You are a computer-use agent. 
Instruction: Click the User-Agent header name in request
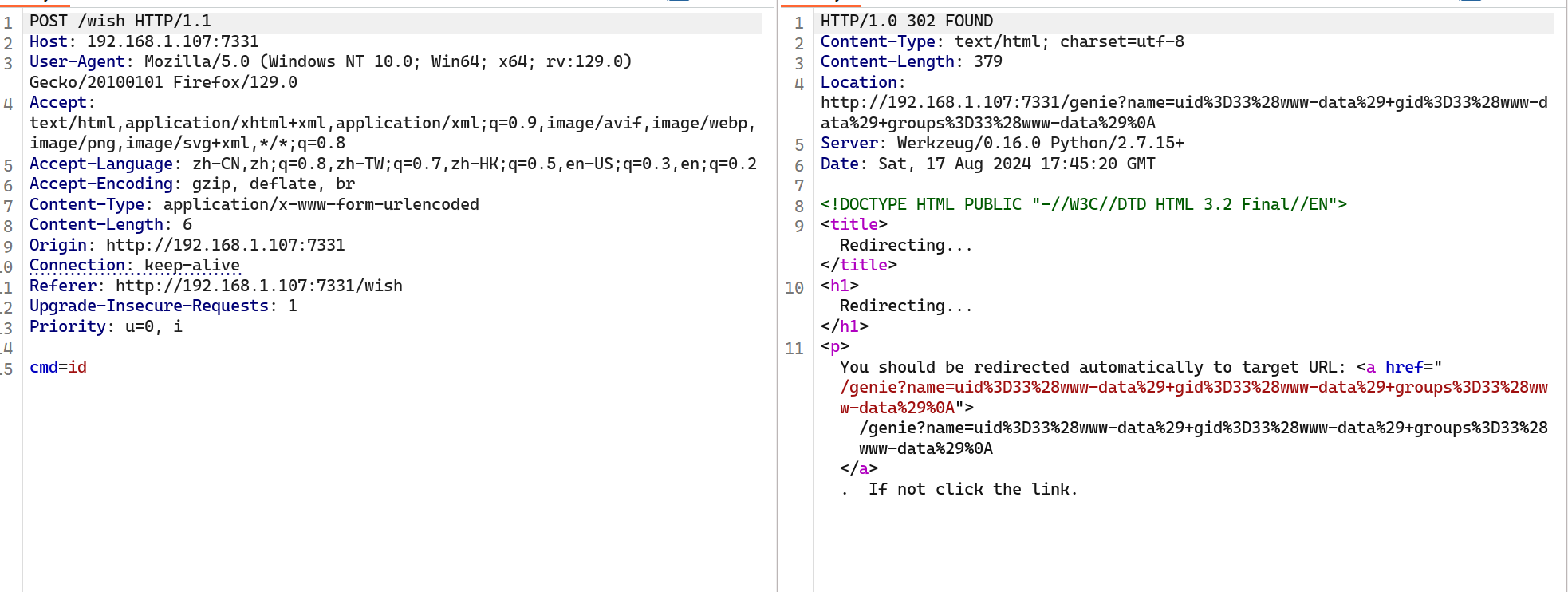click(x=77, y=61)
